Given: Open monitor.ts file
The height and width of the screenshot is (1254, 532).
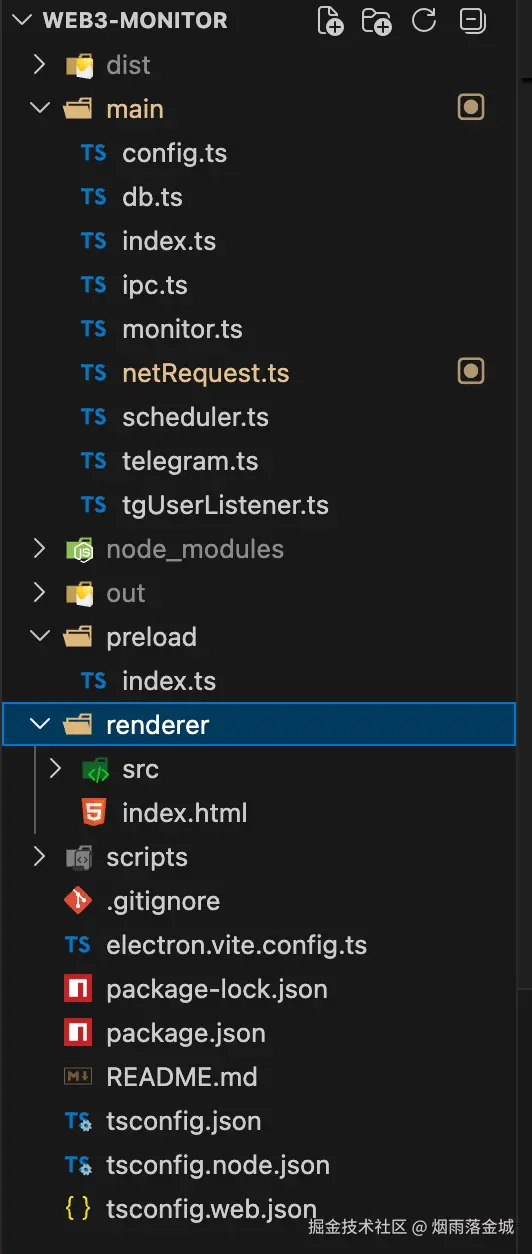Looking at the screenshot, I should [x=182, y=329].
